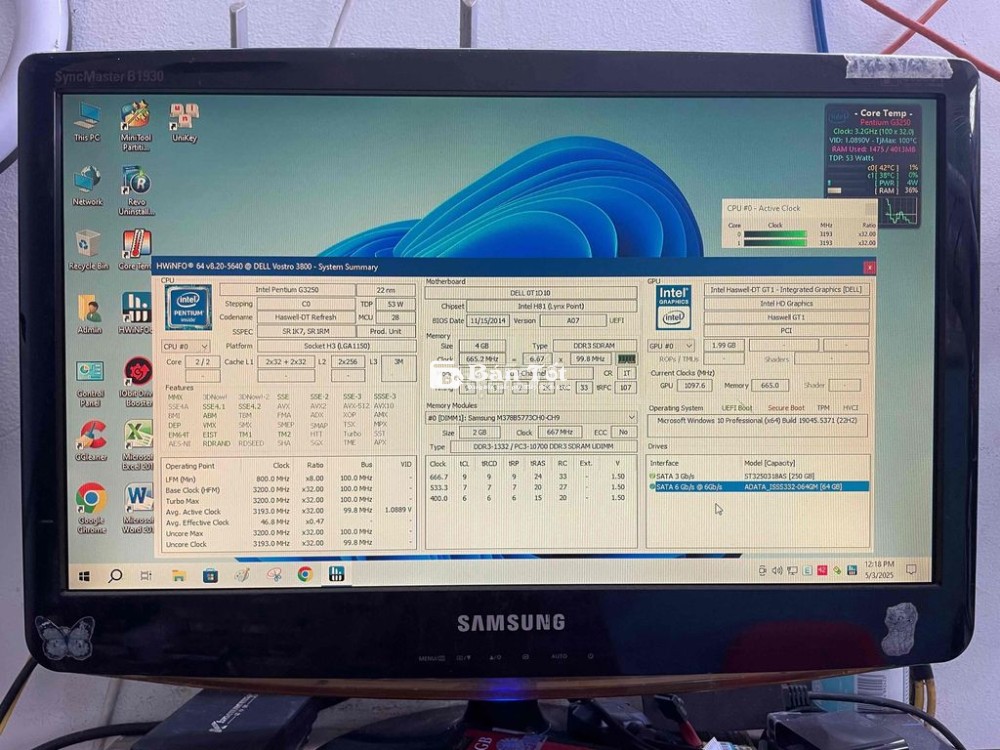Click the BIOS Date 11/15/2014 field

[x=488, y=321]
